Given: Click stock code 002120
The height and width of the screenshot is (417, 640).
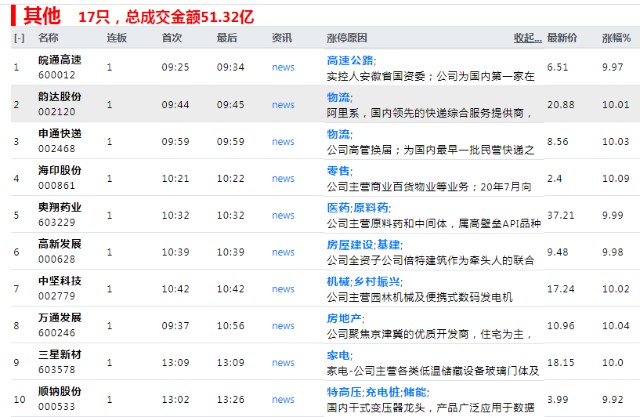Looking at the screenshot, I should click(x=57, y=112).
